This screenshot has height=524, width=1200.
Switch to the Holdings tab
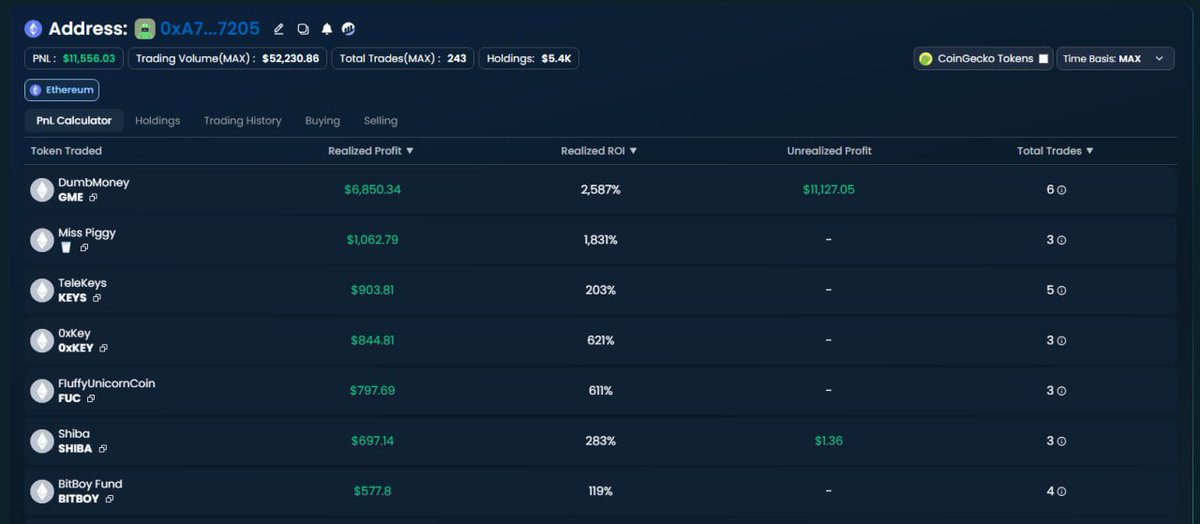click(x=157, y=120)
